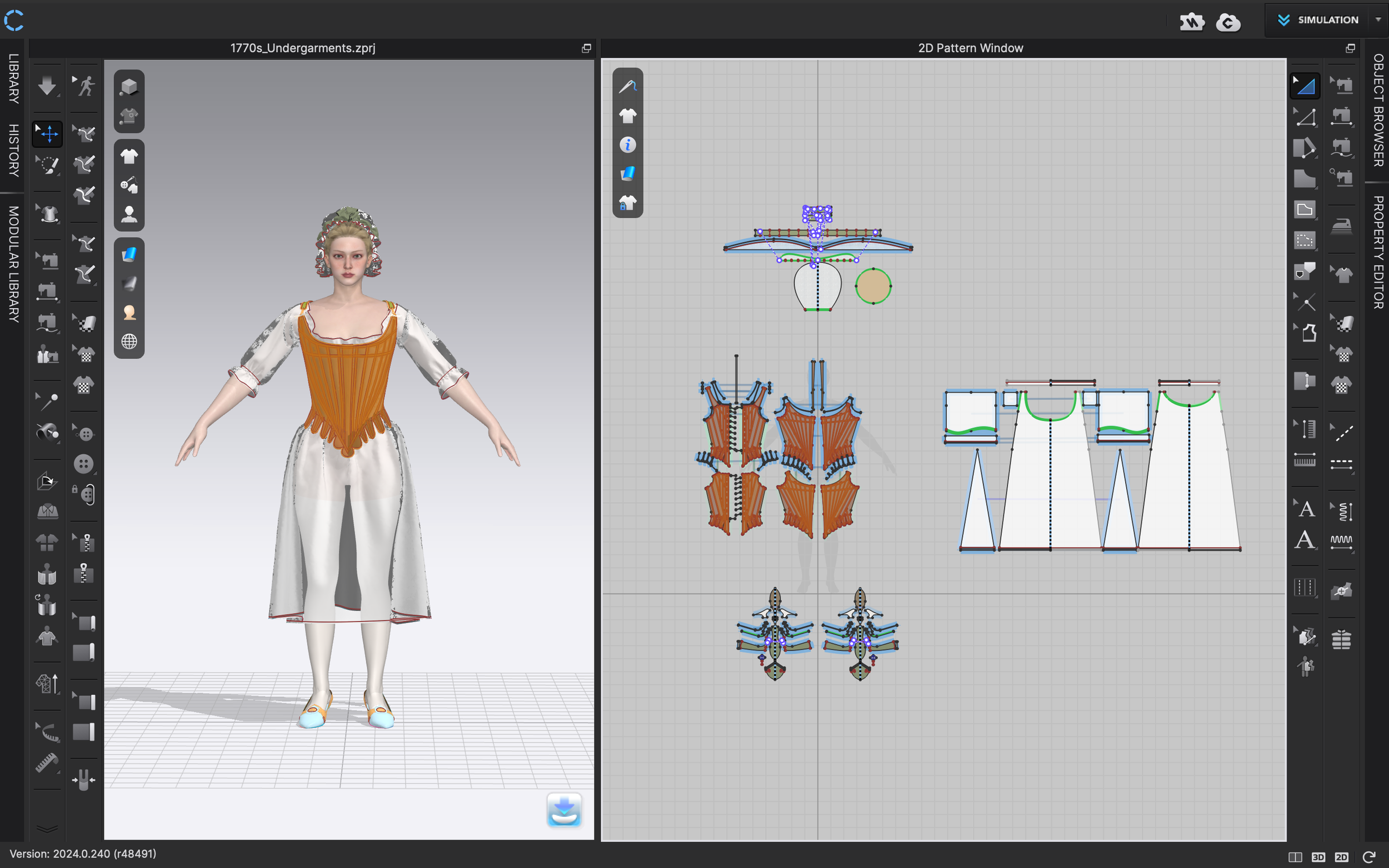1389x868 pixels.
Task: Toggle 2D pattern info display icon
Action: (628, 144)
